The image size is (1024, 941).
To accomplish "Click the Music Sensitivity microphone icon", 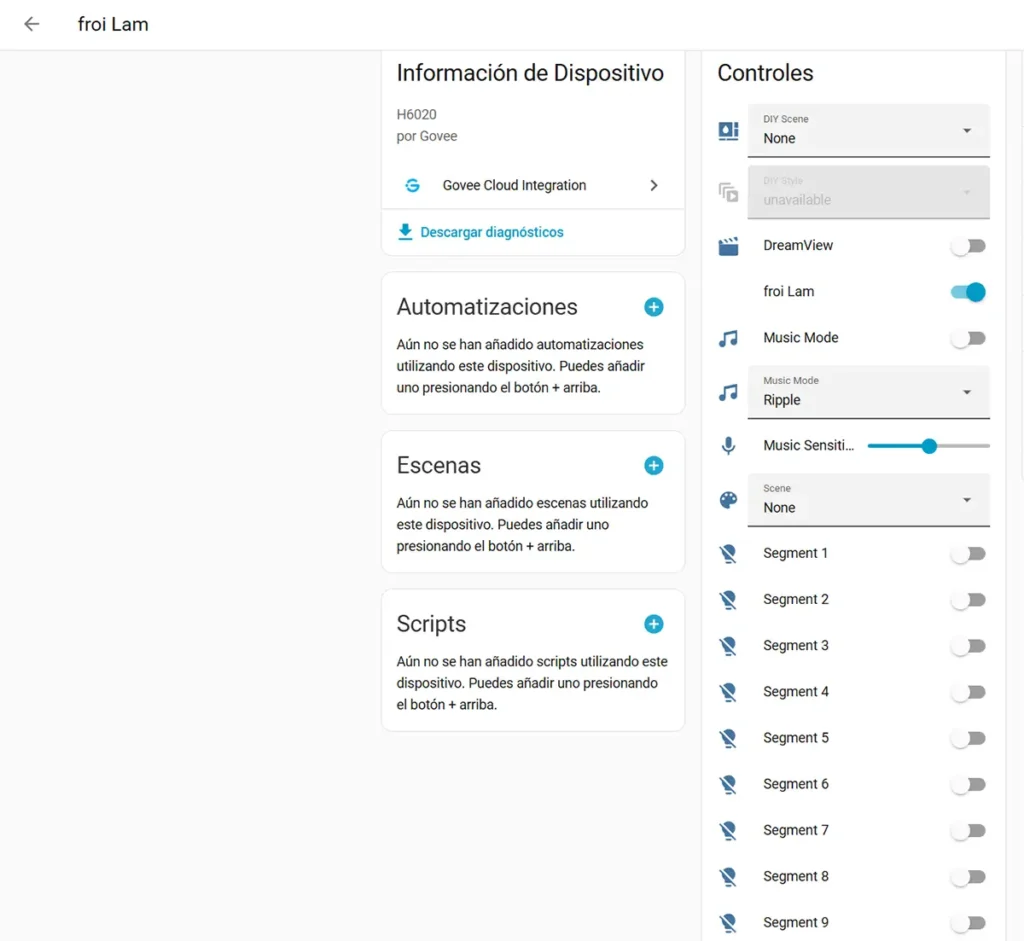I will 729,446.
